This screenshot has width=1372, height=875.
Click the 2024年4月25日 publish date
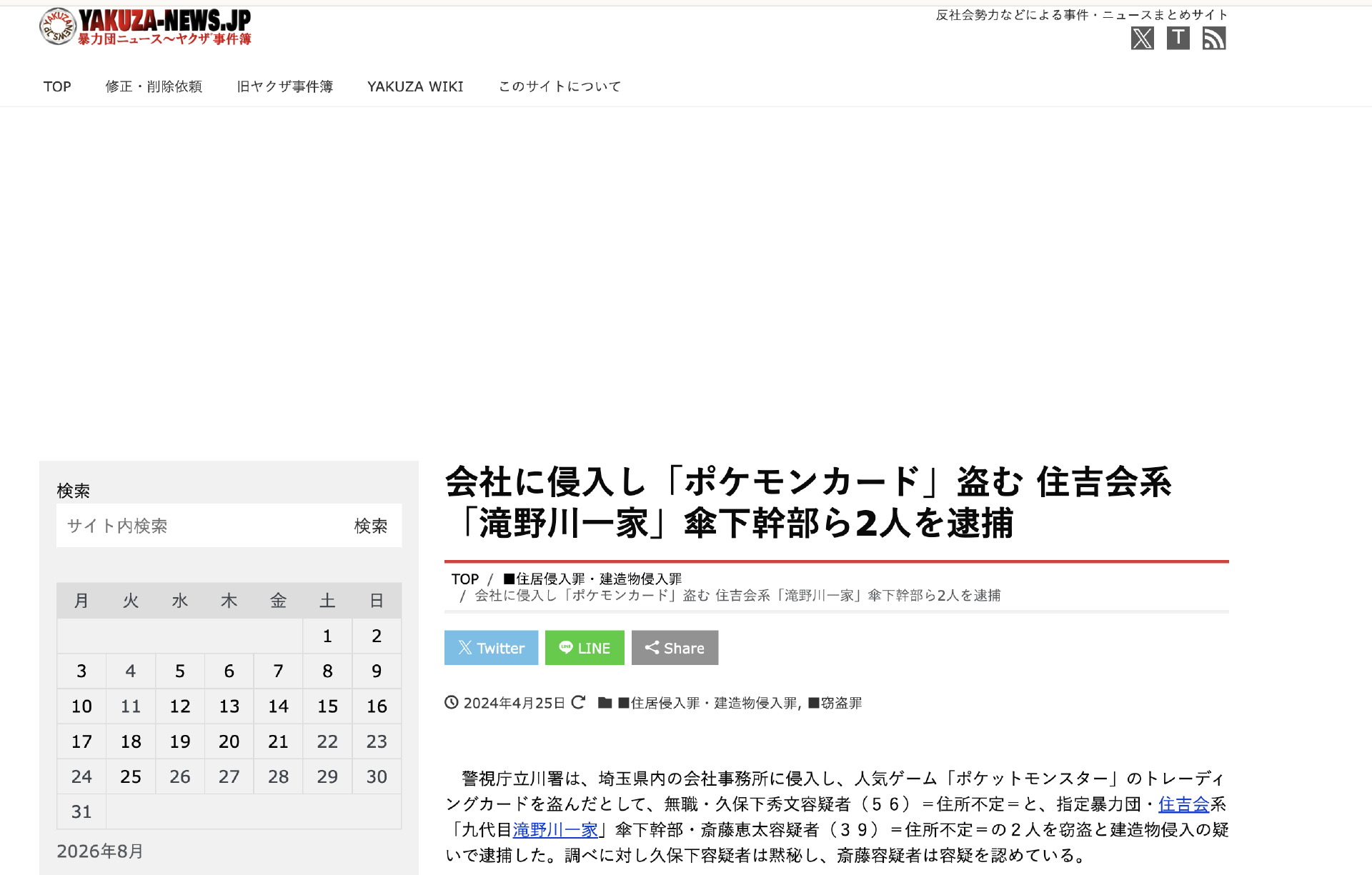point(514,703)
